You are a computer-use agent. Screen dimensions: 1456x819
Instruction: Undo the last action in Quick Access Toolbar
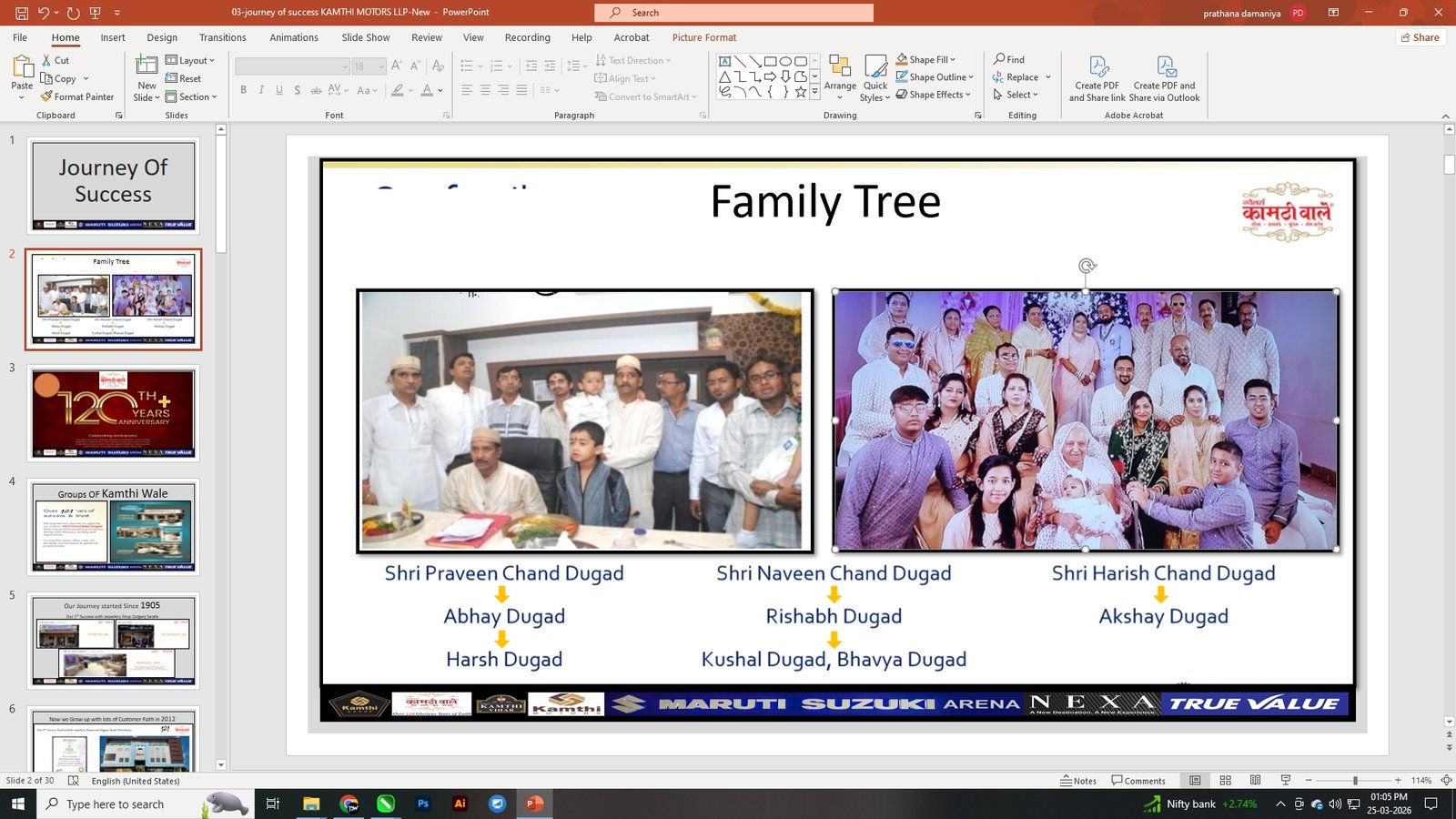(x=43, y=13)
